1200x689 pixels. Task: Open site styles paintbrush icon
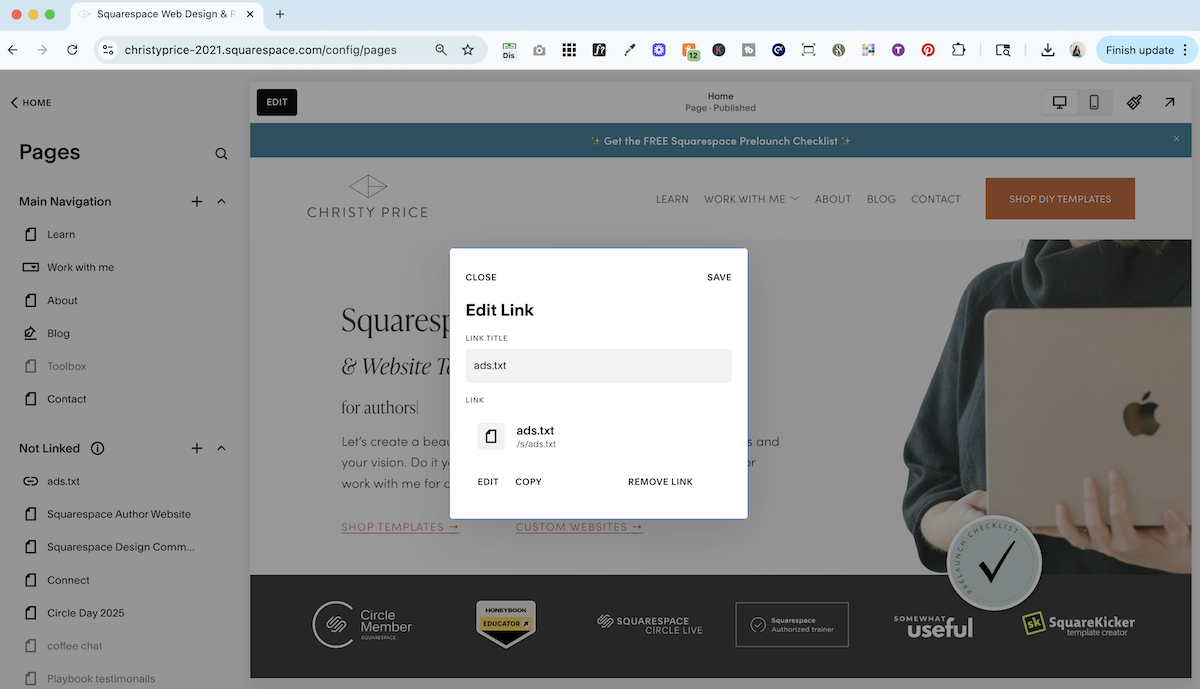(x=1134, y=102)
